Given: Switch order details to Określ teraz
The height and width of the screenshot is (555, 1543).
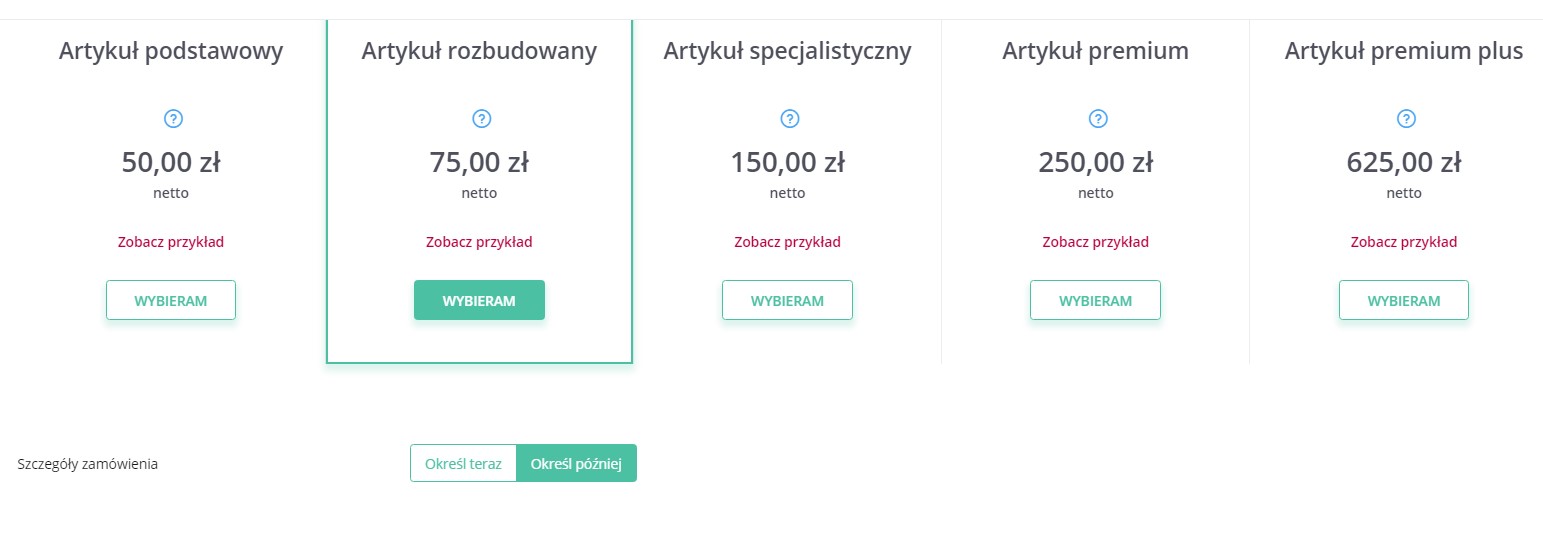Looking at the screenshot, I should pos(463,463).
